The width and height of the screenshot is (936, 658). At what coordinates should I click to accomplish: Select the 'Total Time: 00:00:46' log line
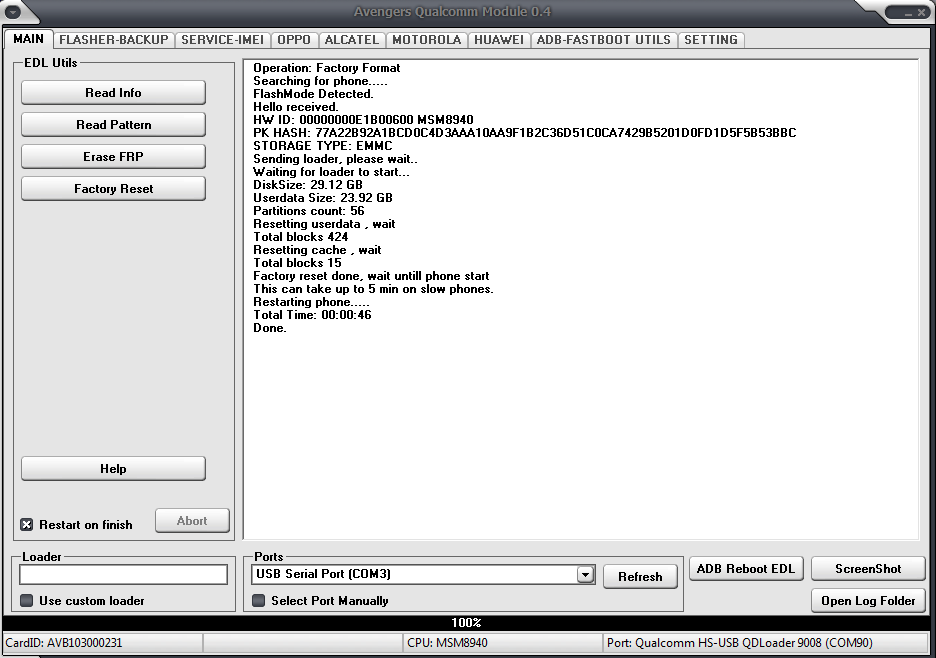[x=312, y=315]
